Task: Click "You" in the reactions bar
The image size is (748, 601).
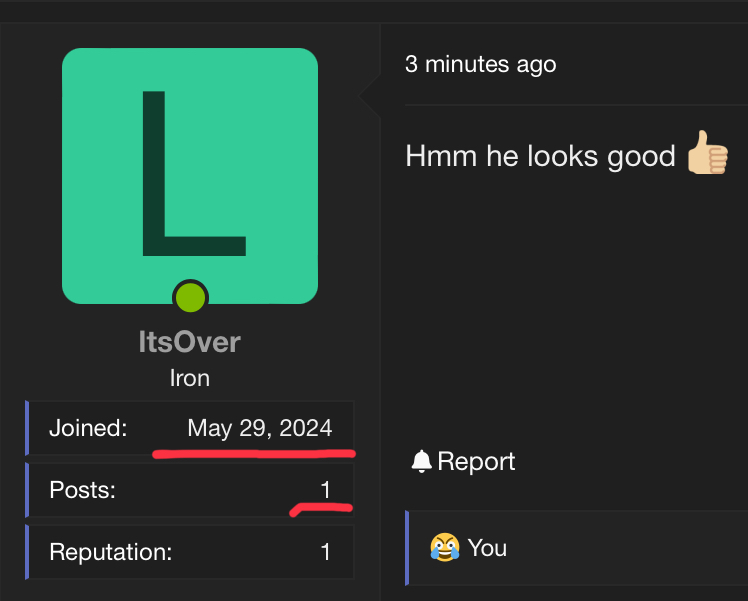Action: [487, 548]
